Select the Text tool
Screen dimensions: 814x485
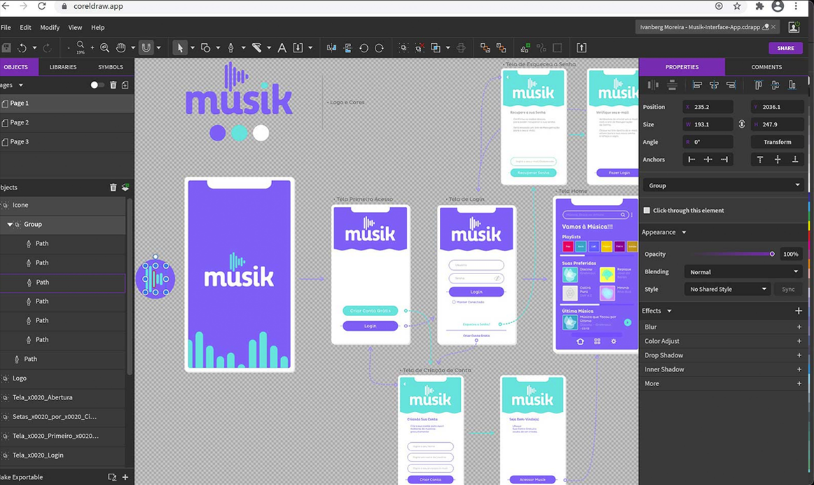point(282,48)
